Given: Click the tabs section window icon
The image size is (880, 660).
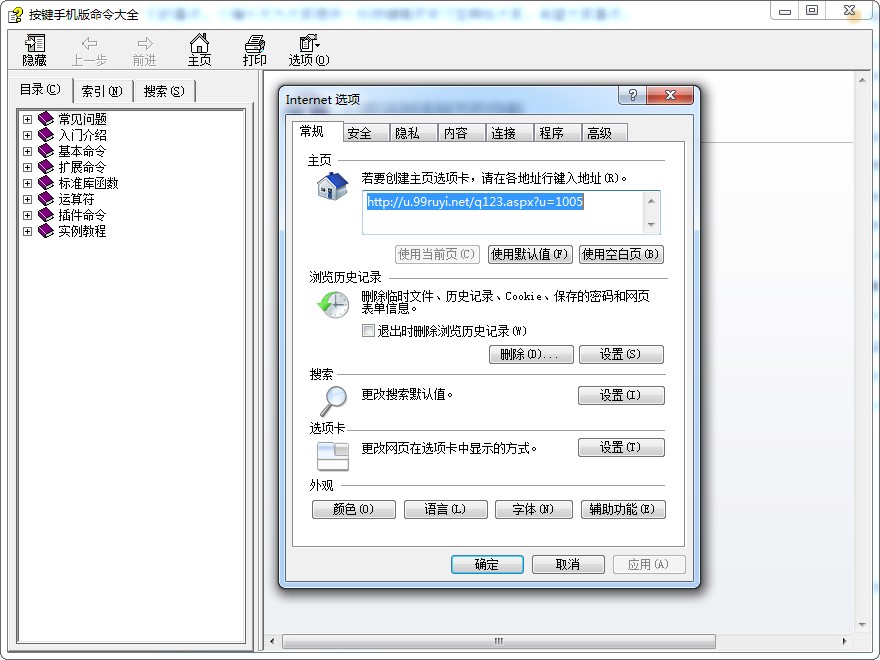Looking at the screenshot, I should pos(333,456).
